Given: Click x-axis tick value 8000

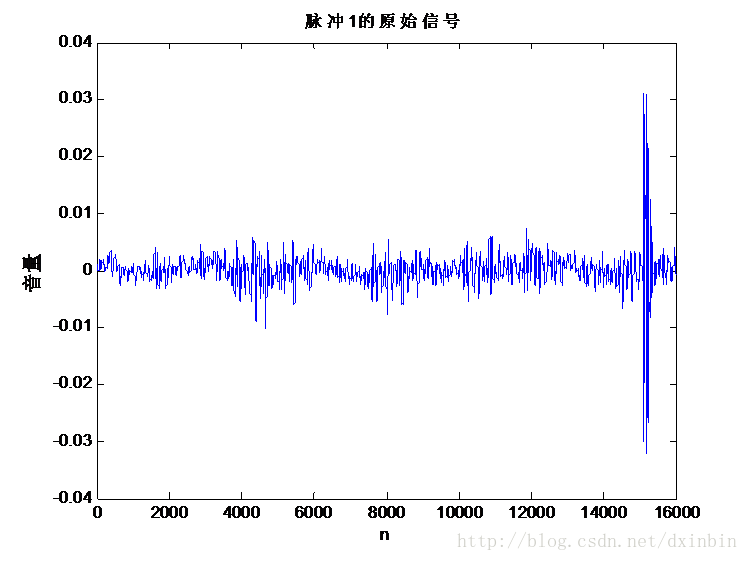Looking at the screenshot, I should [386, 513].
